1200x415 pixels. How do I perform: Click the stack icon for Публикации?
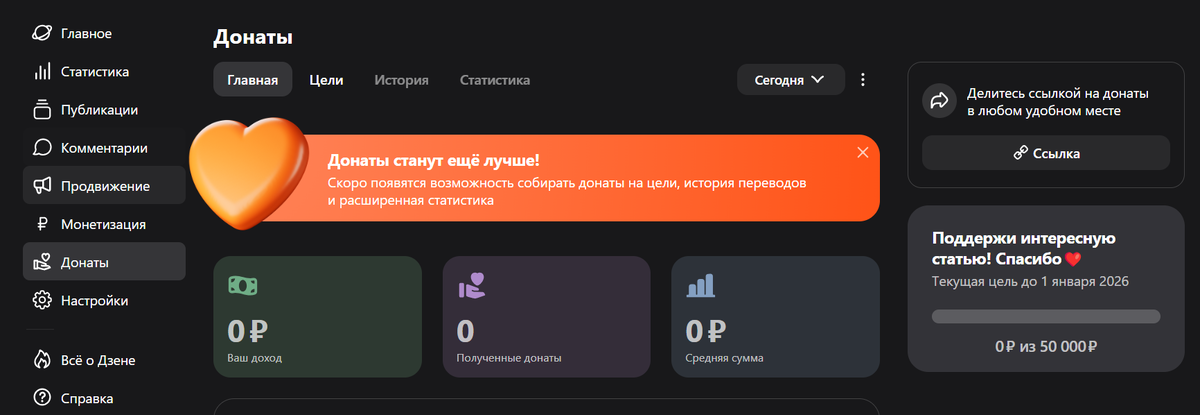point(42,110)
